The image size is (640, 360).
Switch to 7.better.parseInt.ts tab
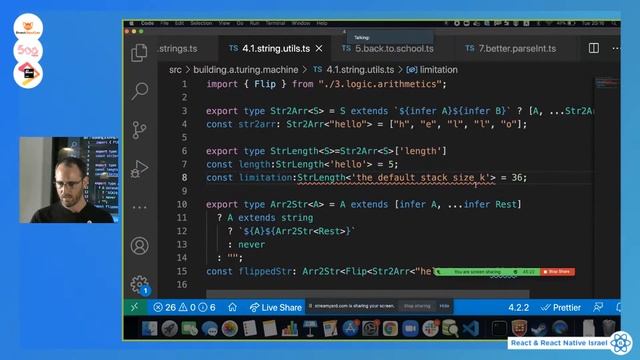[x=510, y=49]
